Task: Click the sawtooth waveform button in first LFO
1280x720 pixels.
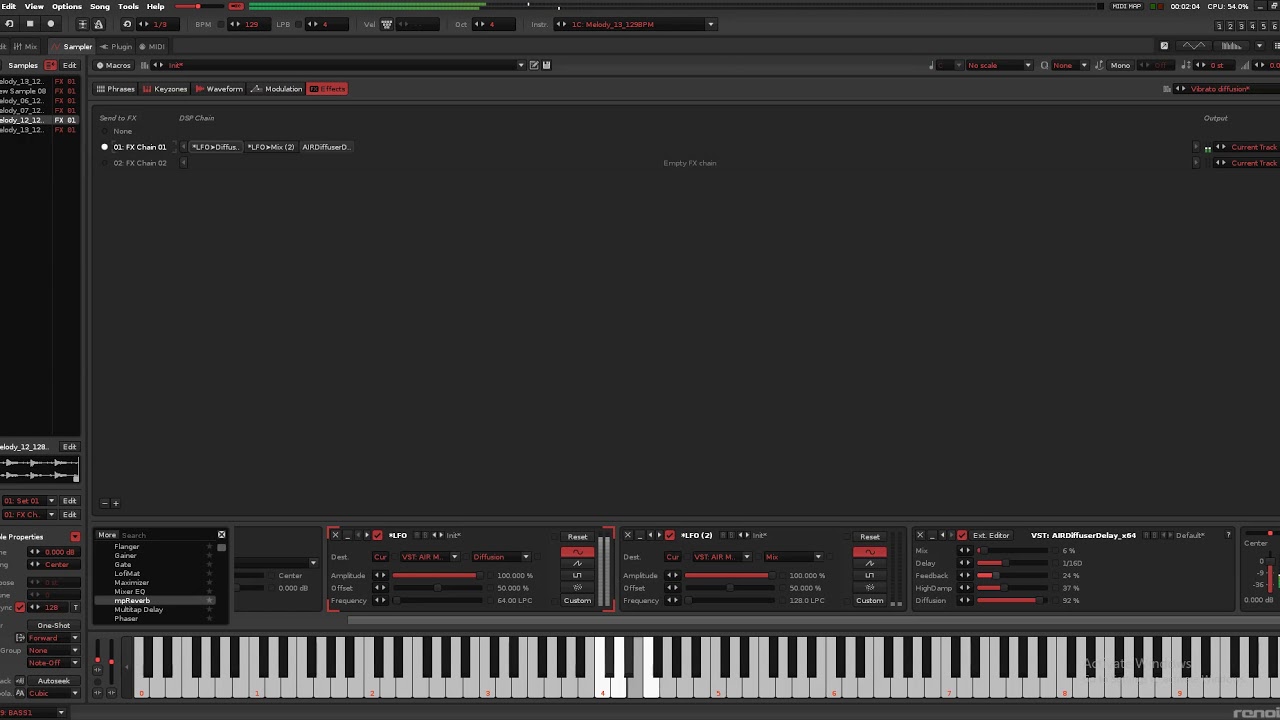Action: click(x=577, y=564)
